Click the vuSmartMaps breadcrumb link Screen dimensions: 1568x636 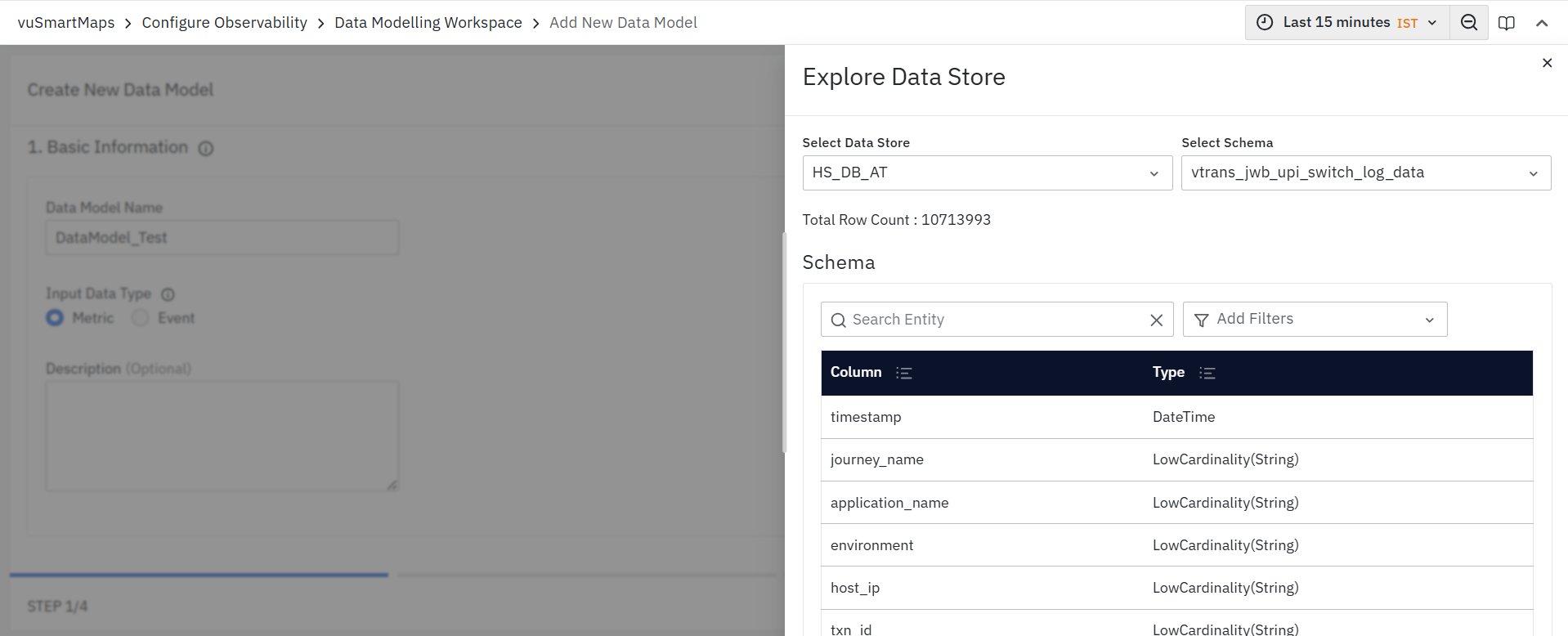[66, 23]
